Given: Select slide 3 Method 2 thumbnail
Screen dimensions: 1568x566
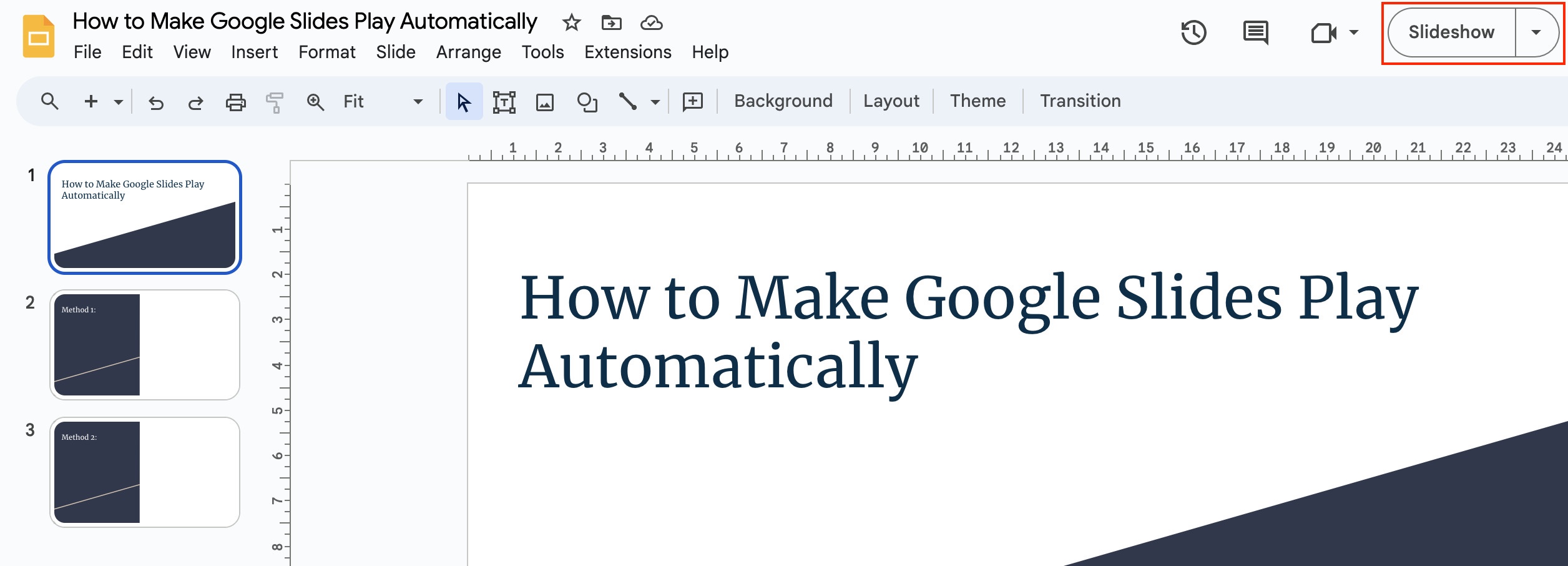Looking at the screenshot, I should [145, 472].
